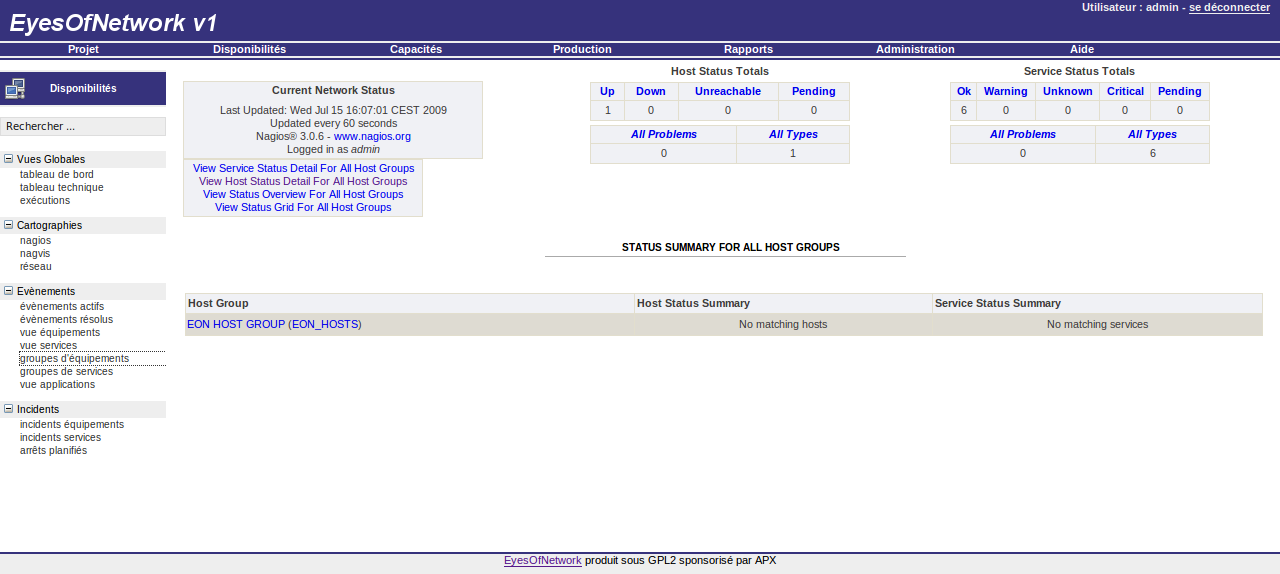Select tableau de bord in sidebar
This screenshot has height=574, width=1280.
(56, 174)
